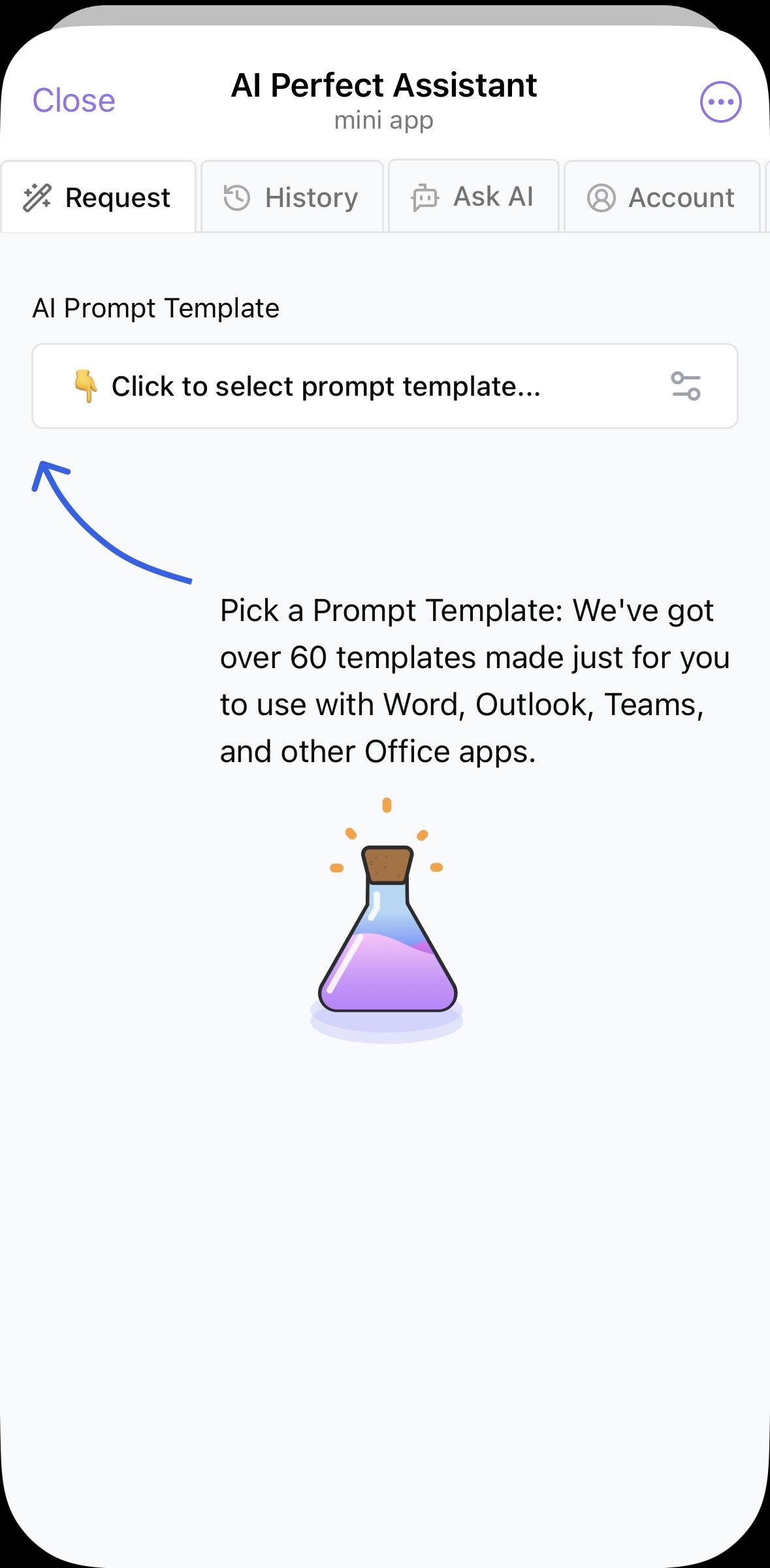Click the user profile Account icon
770x1568 pixels.
pos(601,197)
